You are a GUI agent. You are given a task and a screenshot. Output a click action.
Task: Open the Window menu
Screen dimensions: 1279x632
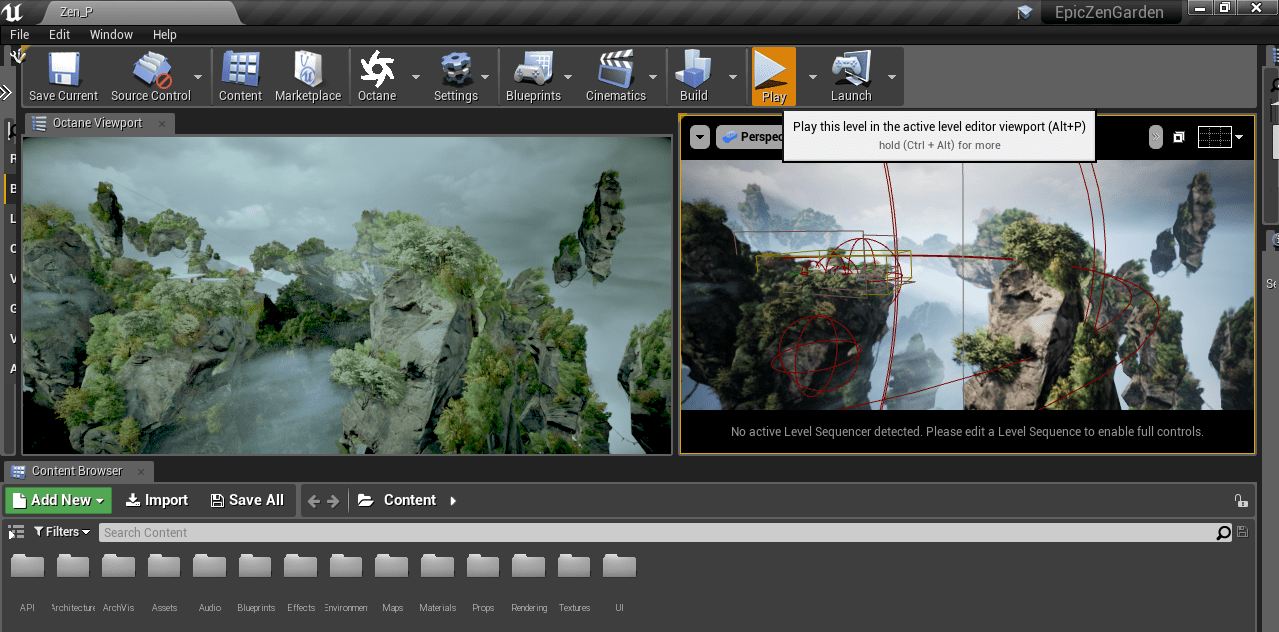pos(110,34)
